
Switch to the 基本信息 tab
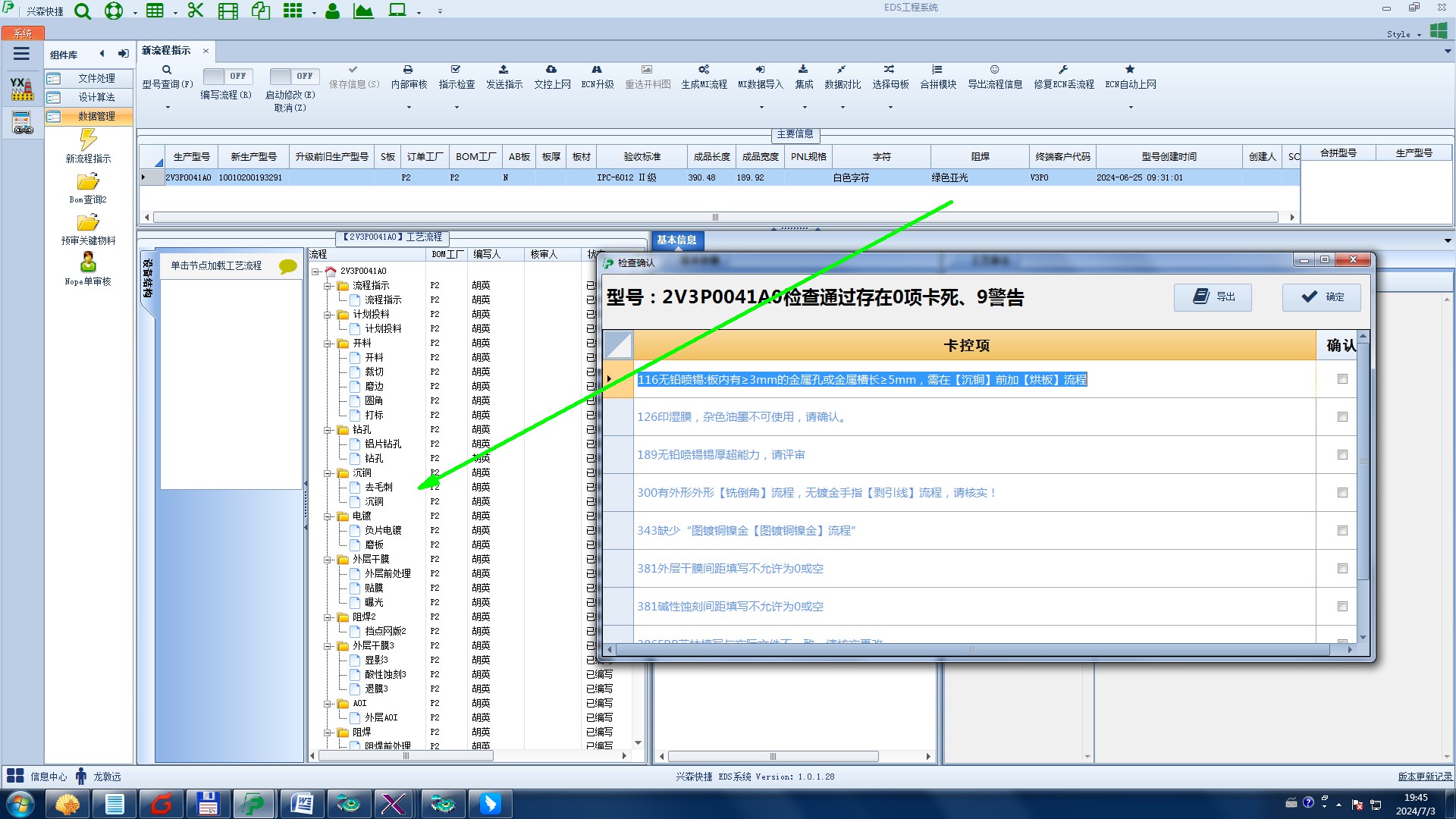[676, 240]
